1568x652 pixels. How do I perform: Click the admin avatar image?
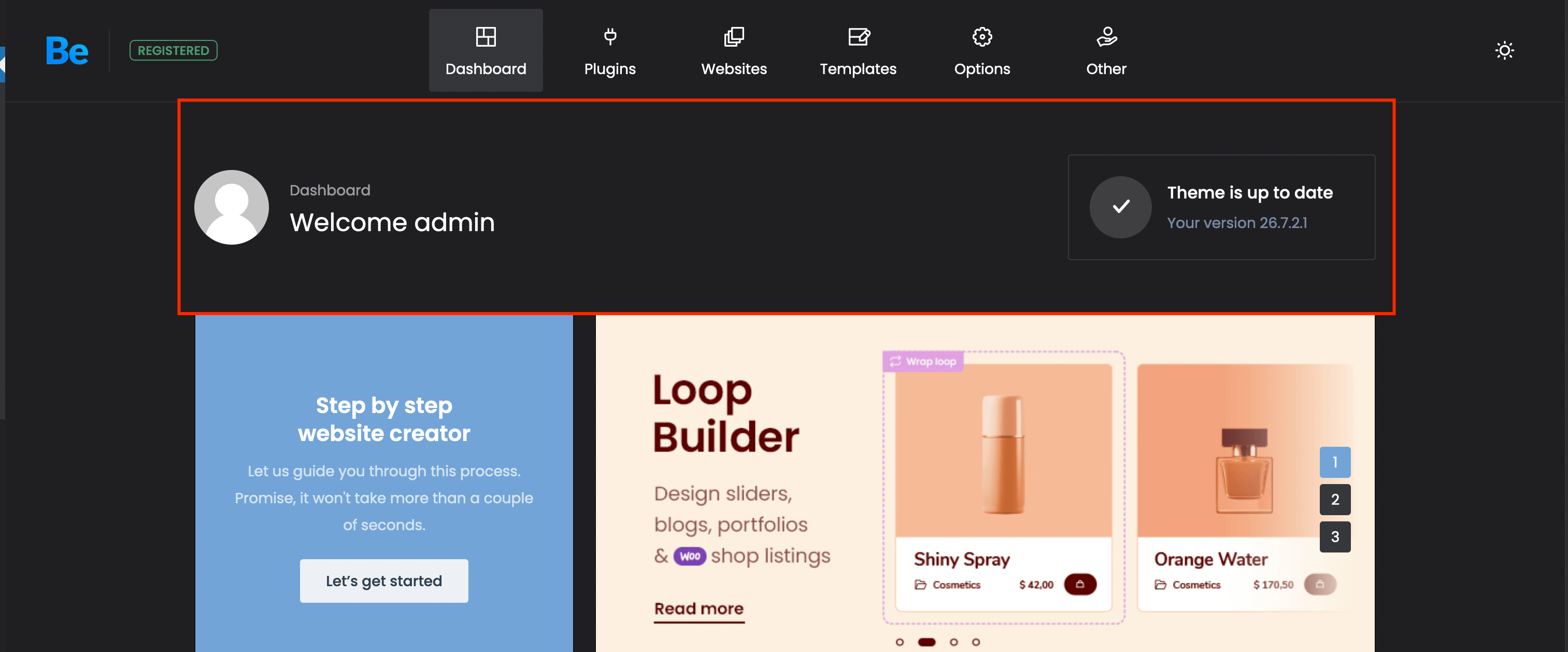231,207
